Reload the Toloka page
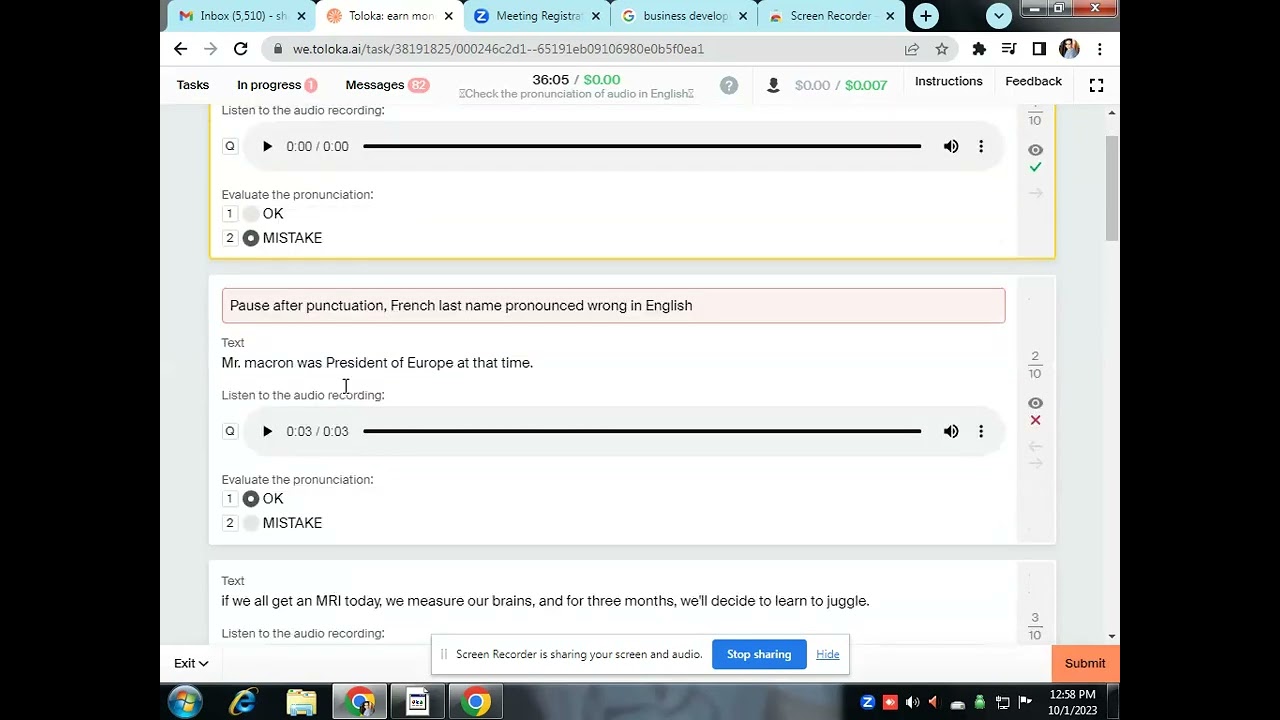The width and height of the screenshot is (1280, 720). (x=240, y=49)
